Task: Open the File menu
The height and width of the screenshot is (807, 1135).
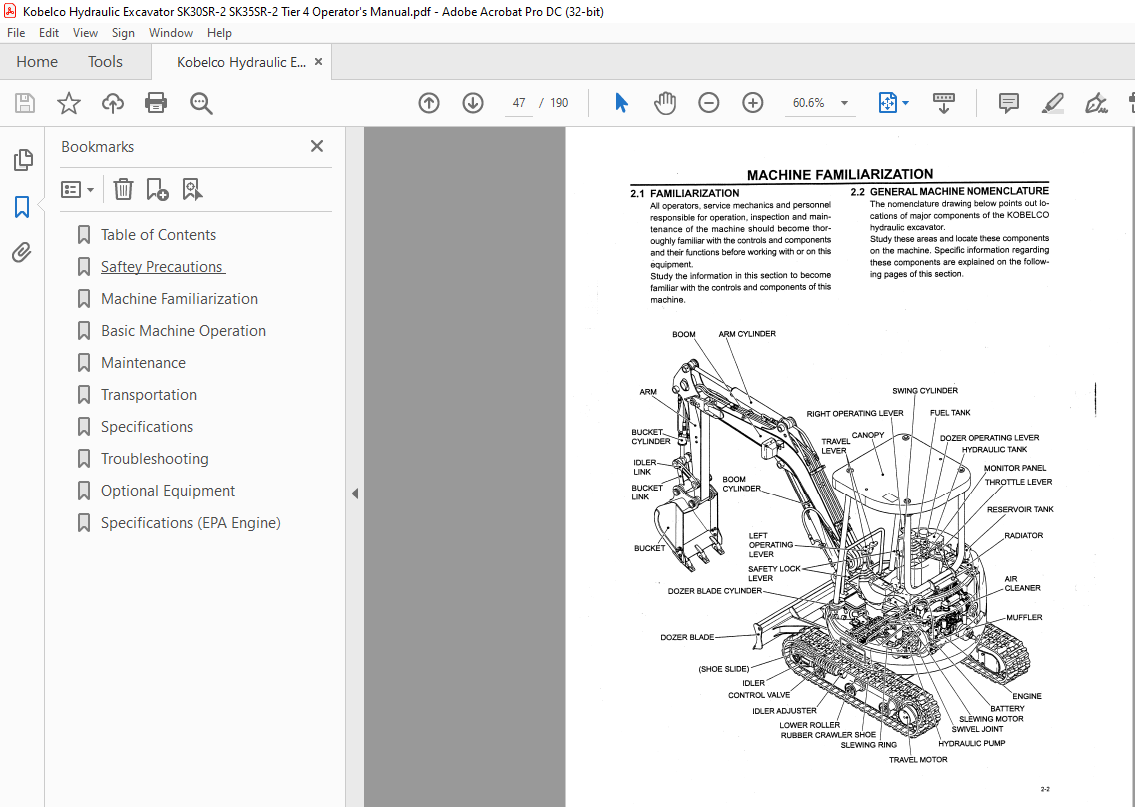Action: point(16,33)
